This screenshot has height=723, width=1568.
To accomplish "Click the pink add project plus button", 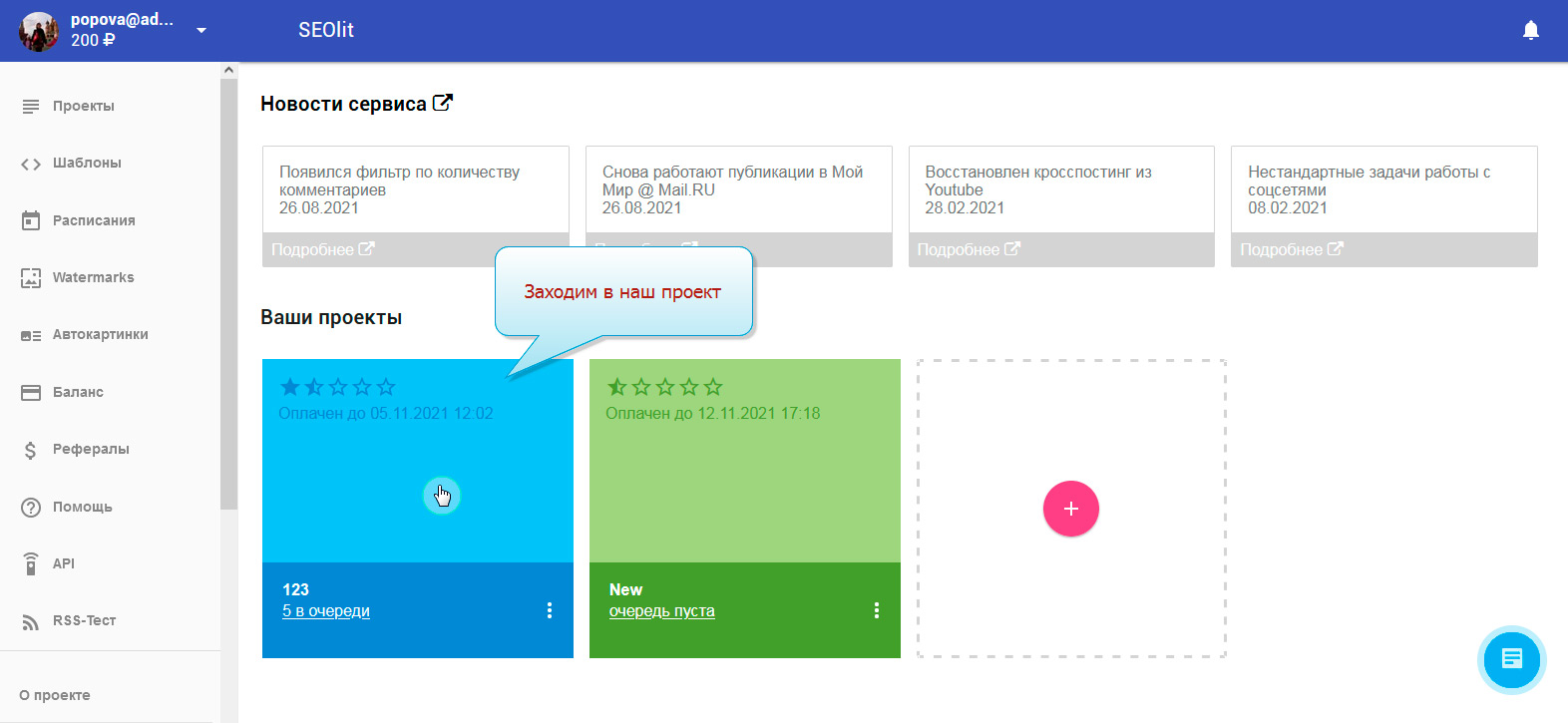I will coord(1070,509).
